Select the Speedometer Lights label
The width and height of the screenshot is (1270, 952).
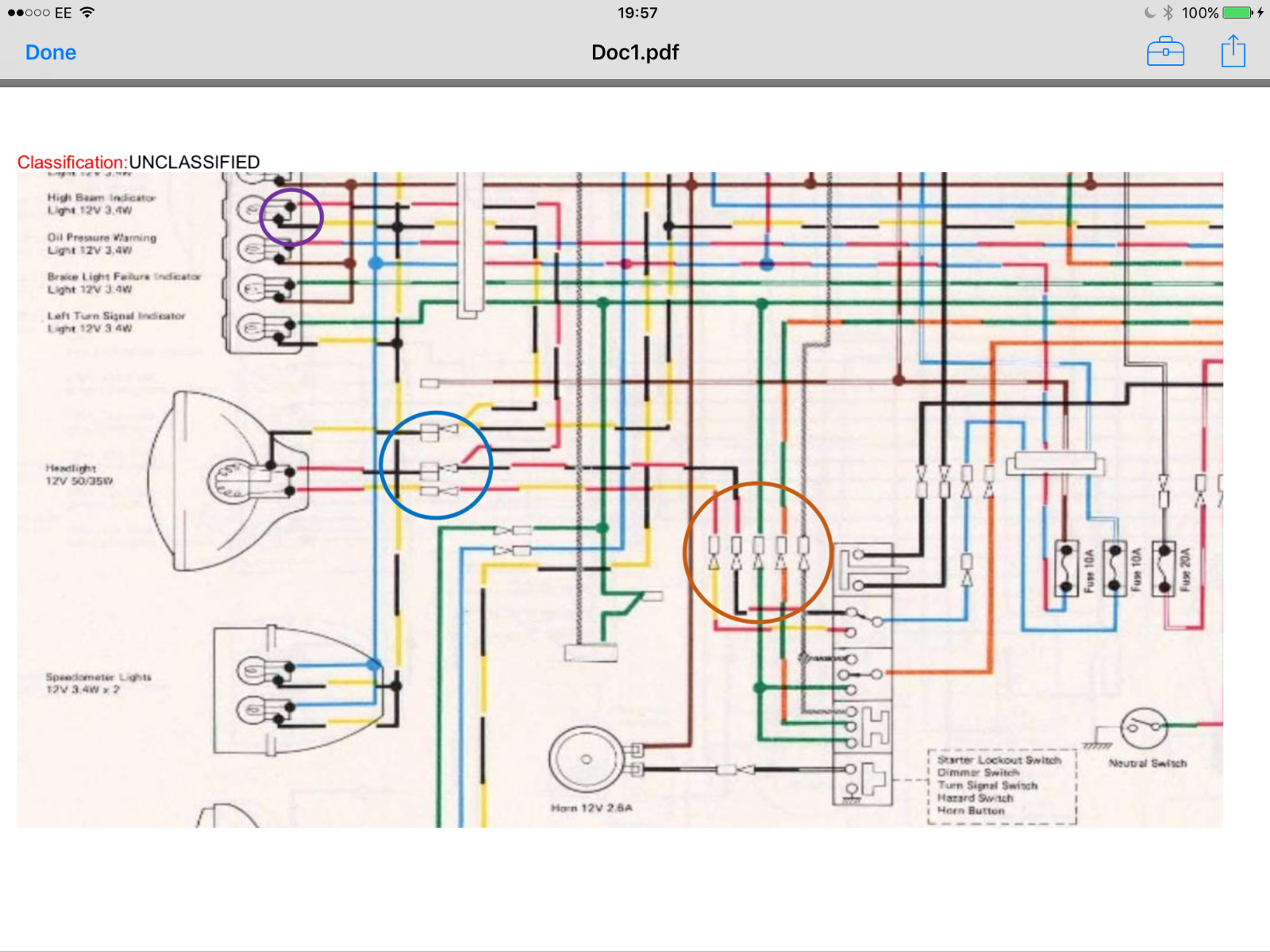pyautogui.click(x=98, y=683)
